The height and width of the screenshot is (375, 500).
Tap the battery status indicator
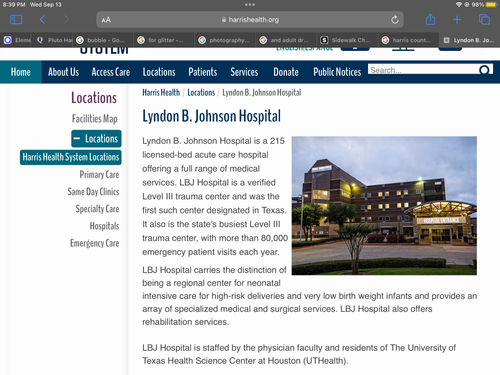[x=491, y=5]
